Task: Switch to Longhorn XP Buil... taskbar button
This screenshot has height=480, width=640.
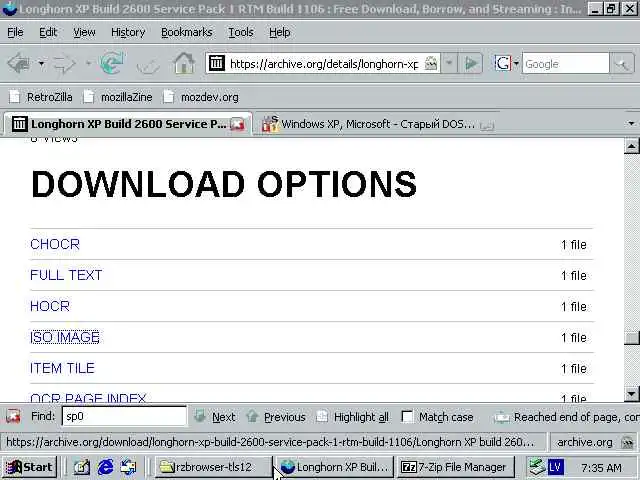Action: coord(334,467)
